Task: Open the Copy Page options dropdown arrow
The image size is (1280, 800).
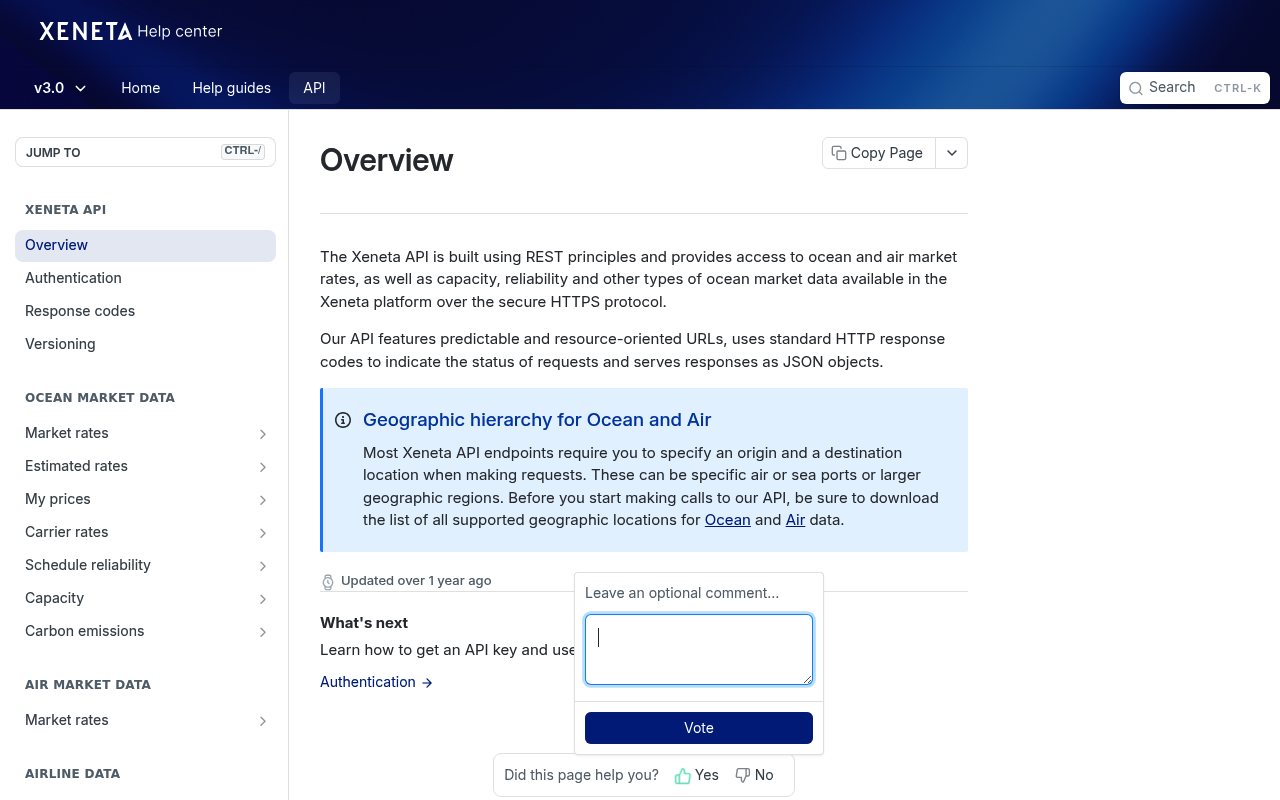Action: [952, 153]
